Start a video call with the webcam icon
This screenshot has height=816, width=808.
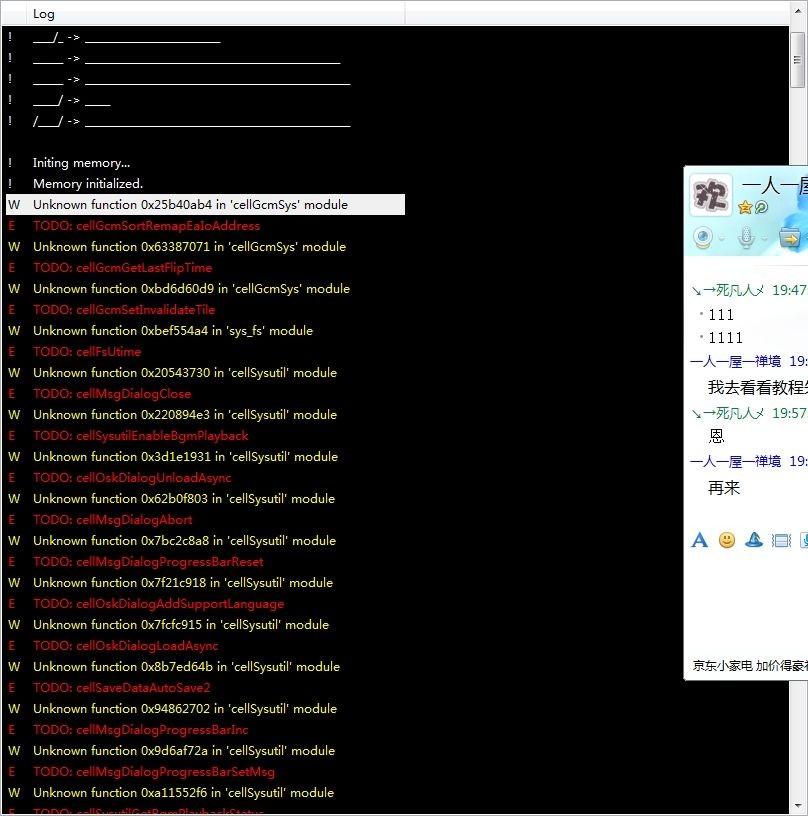(703, 238)
